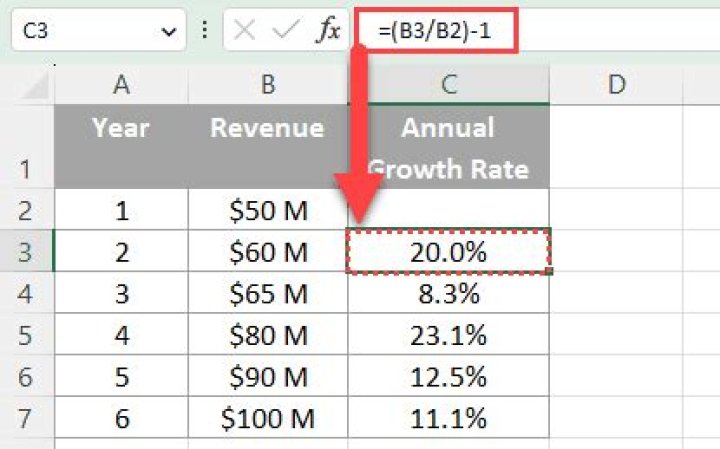This screenshot has height=449, width=720.
Task: Click the Name Box showing C3
Action: (80, 32)
